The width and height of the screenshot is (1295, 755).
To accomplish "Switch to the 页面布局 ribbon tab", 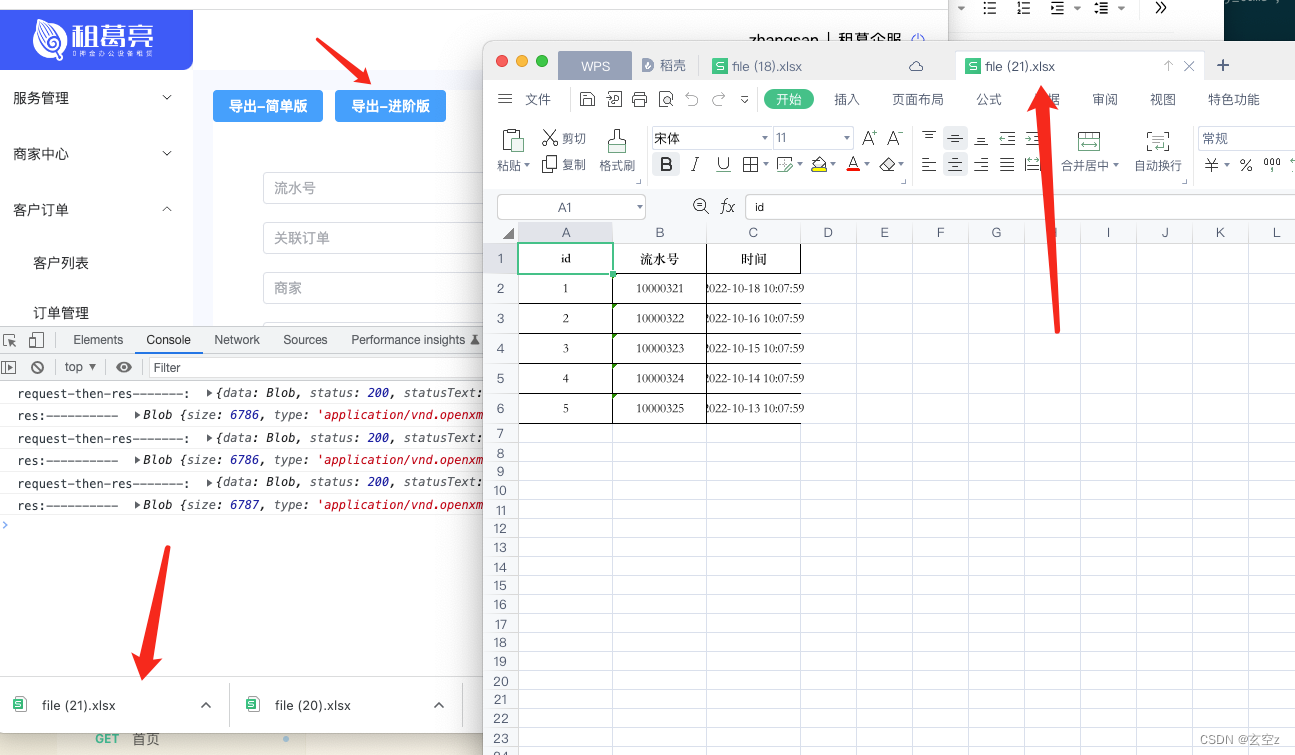I will [x=918, y=99].
